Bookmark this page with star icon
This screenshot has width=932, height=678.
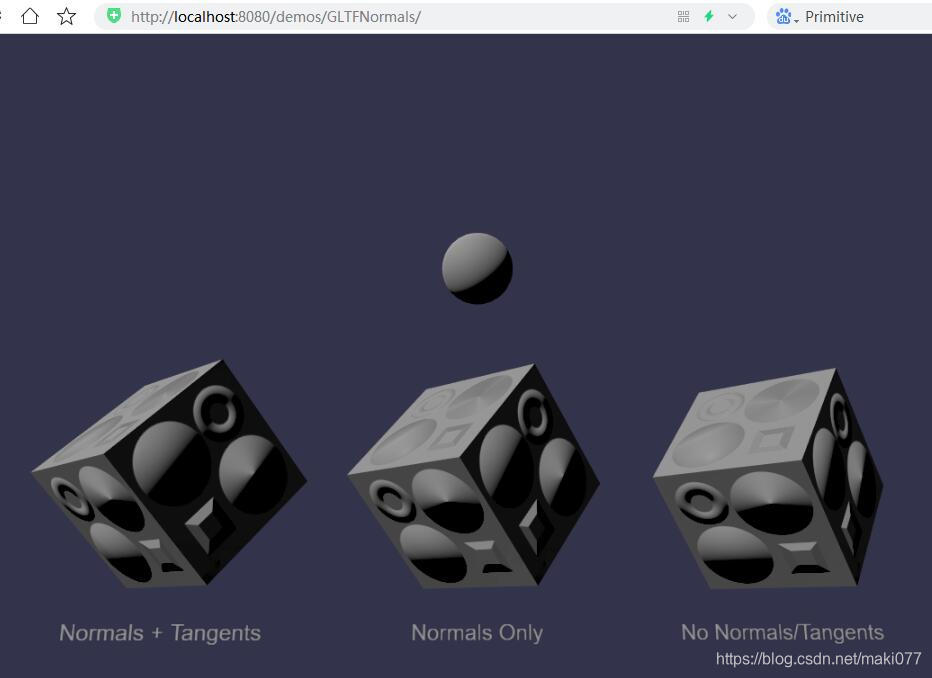click(66, 16)
